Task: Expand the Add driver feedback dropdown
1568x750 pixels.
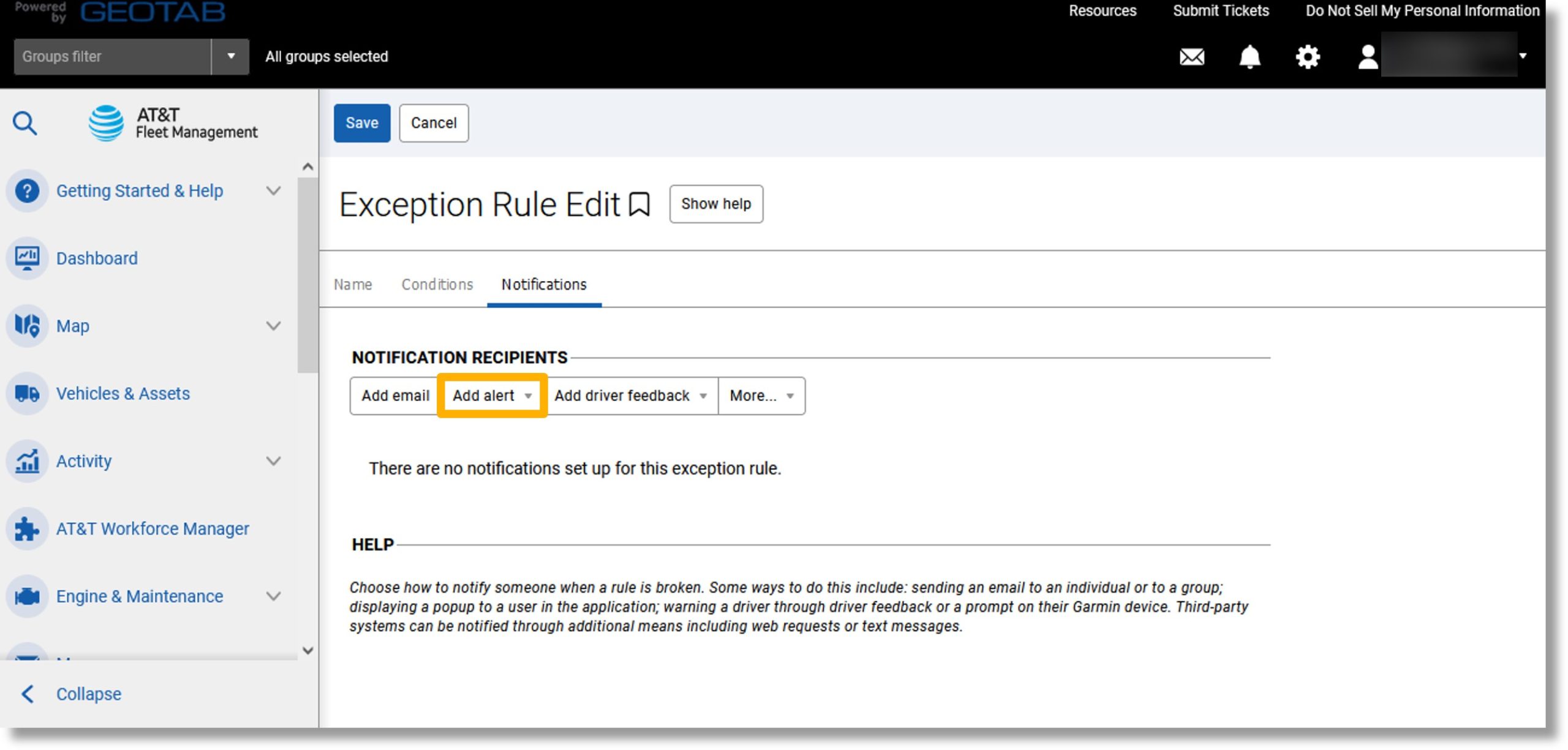Action: (x=705, y=395)
